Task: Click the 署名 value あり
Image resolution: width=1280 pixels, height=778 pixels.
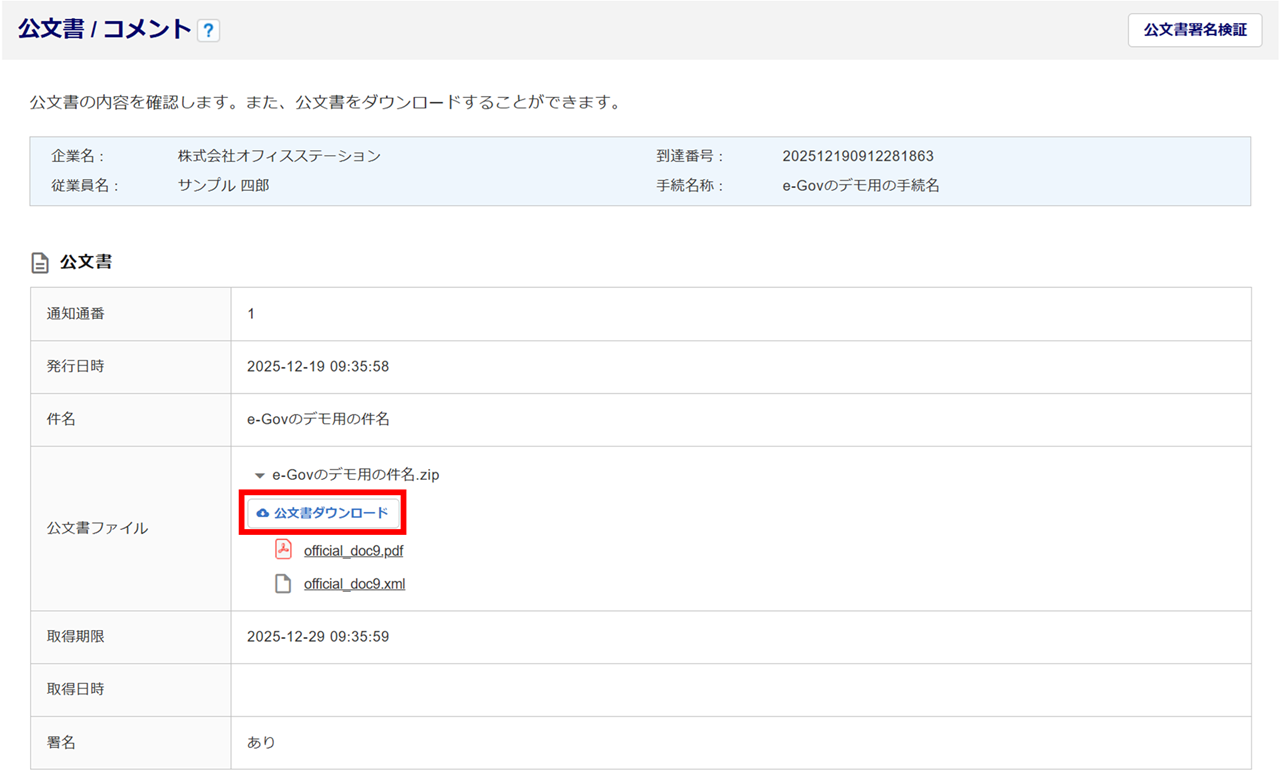Action: pos(261,743)
